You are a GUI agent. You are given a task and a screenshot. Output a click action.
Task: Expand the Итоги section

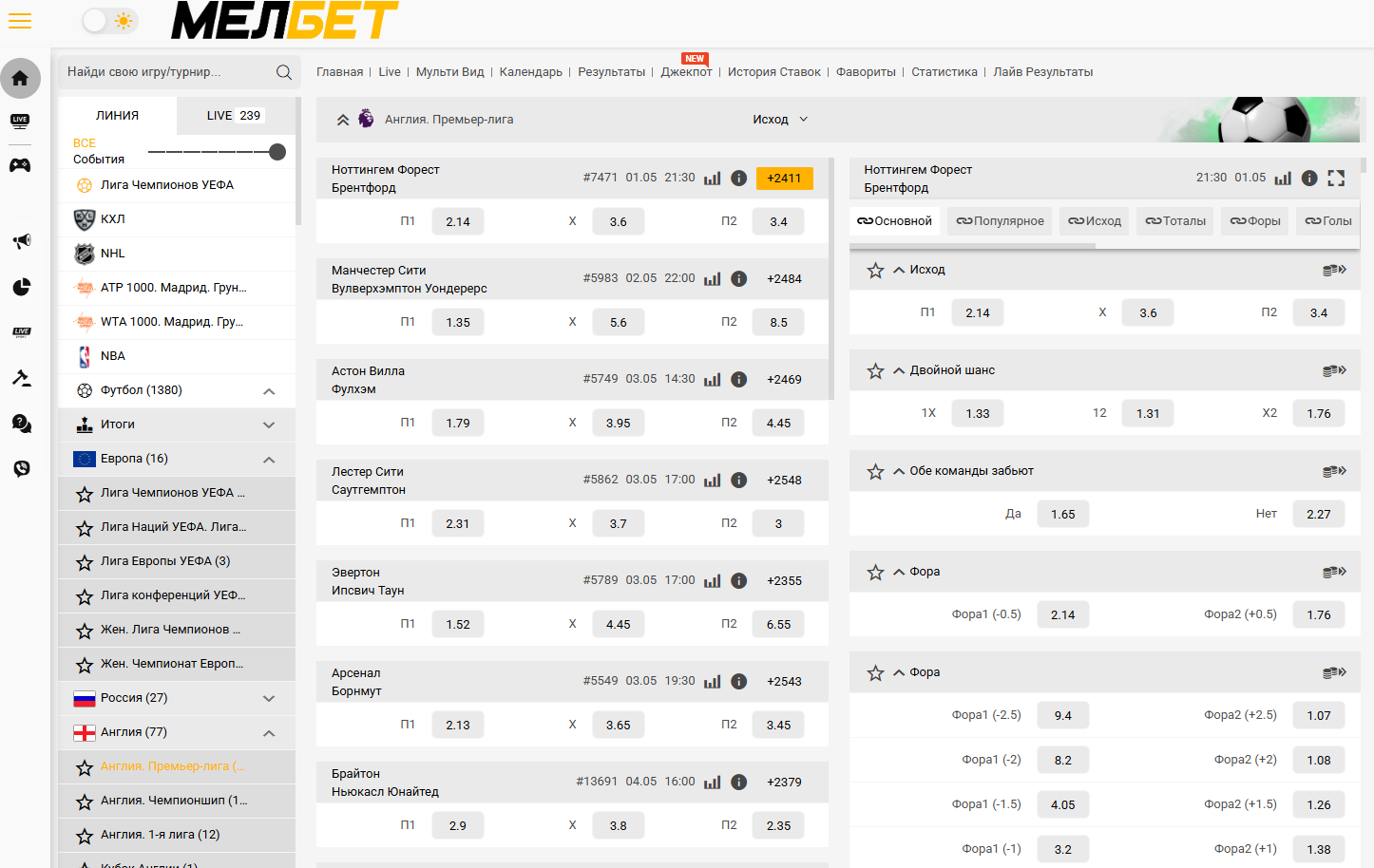[269, 425]
